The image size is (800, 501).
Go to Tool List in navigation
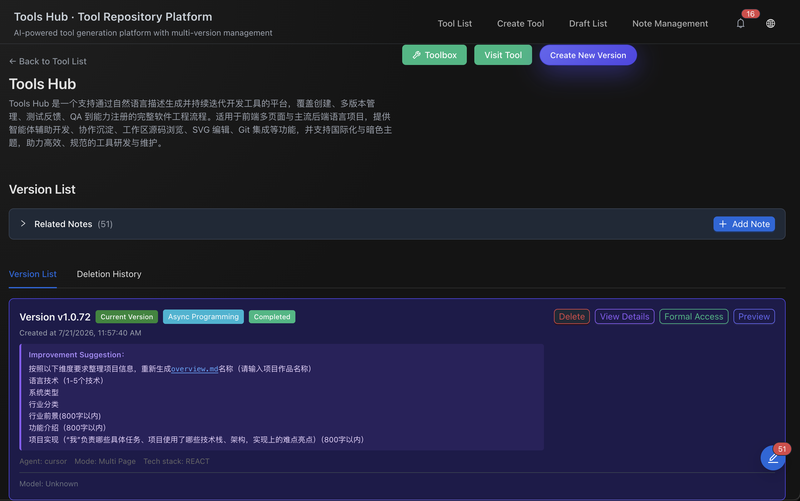click(455, 23)
